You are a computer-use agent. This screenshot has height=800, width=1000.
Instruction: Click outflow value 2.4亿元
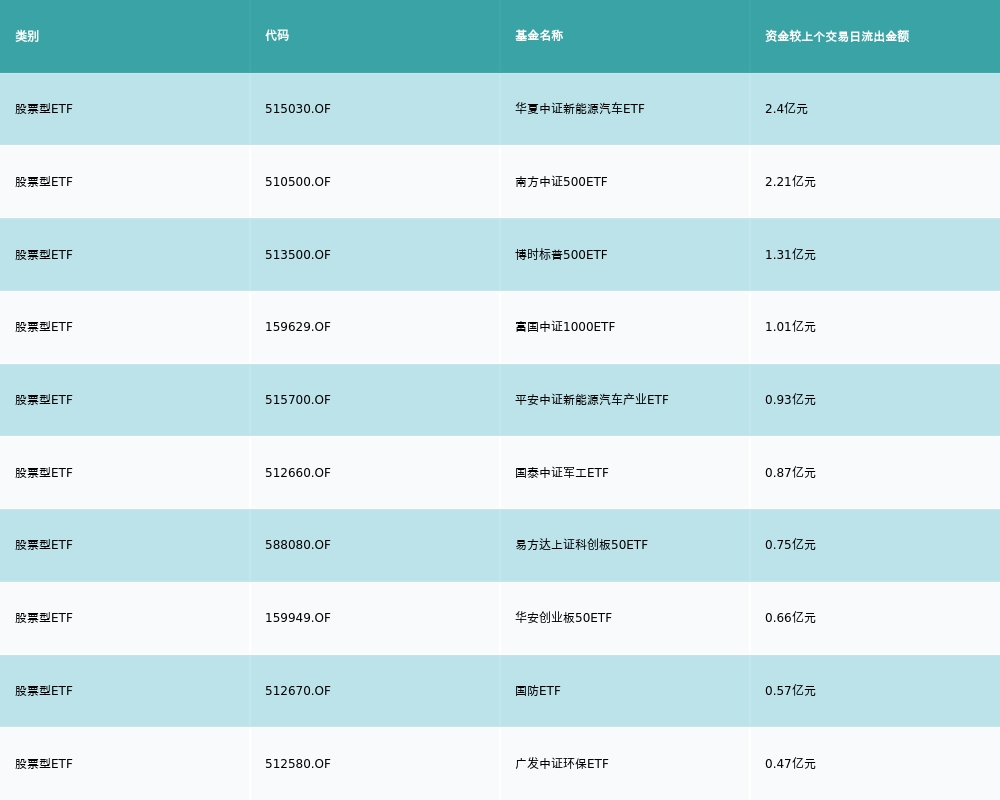(786, 109)
